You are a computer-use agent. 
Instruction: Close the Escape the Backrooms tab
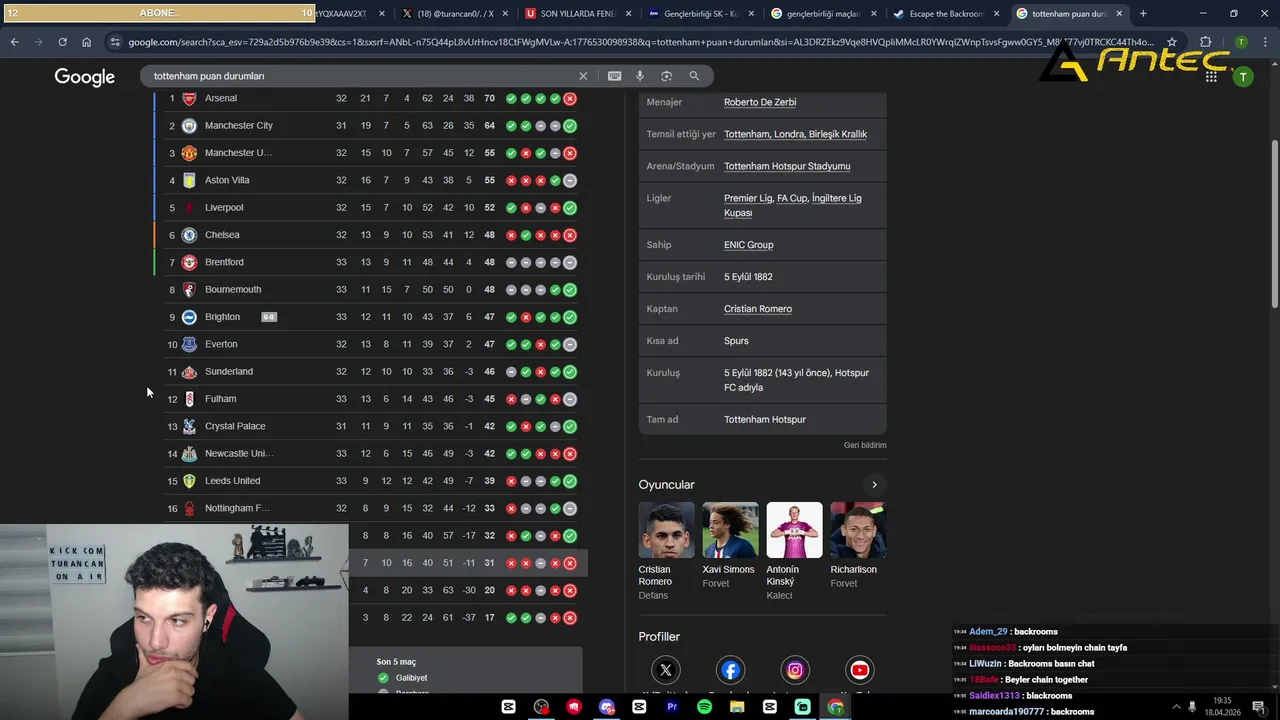996,14
